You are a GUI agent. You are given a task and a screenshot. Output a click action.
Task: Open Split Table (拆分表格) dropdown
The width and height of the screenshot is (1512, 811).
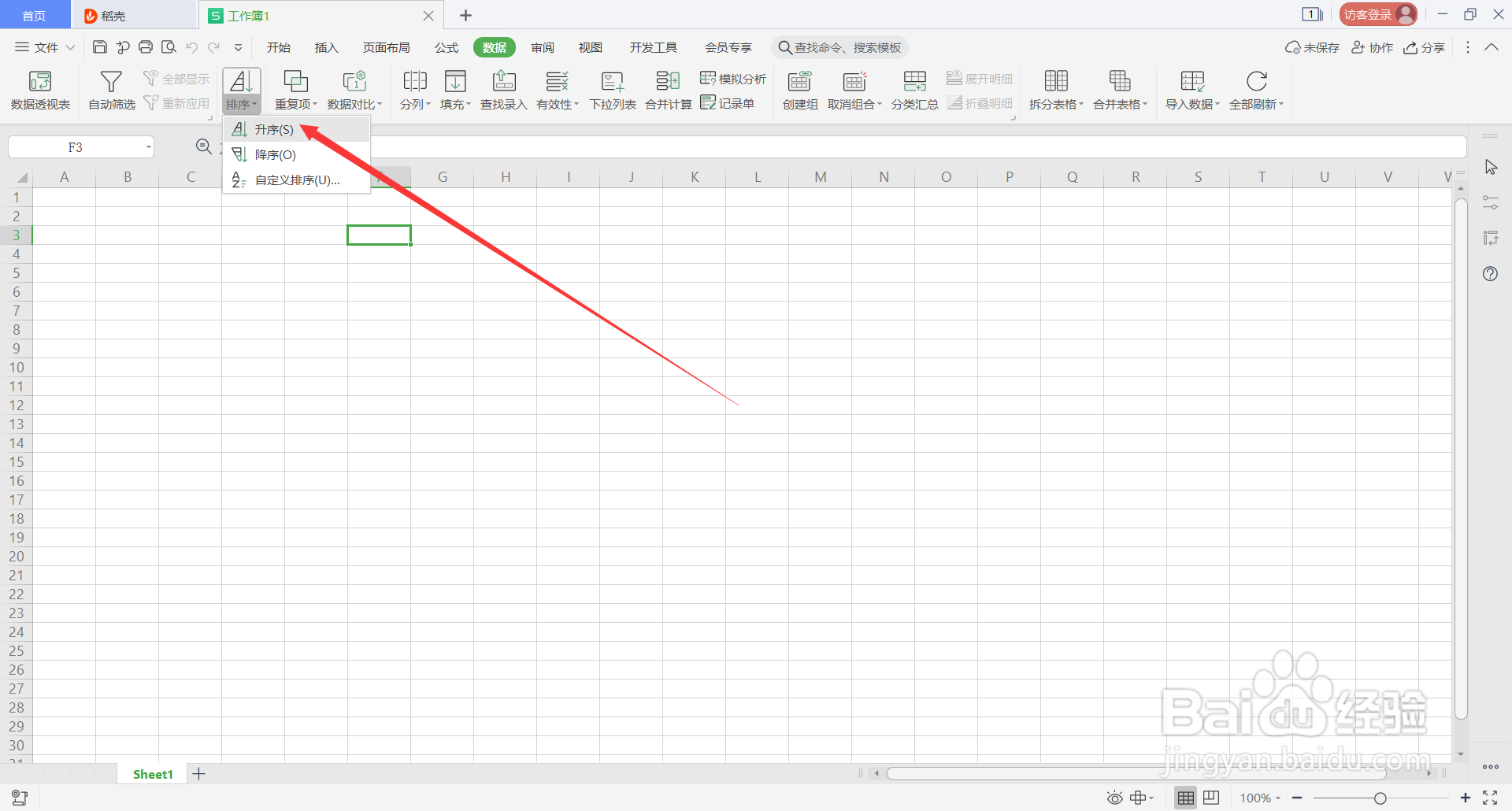[x=1056, y=90]
